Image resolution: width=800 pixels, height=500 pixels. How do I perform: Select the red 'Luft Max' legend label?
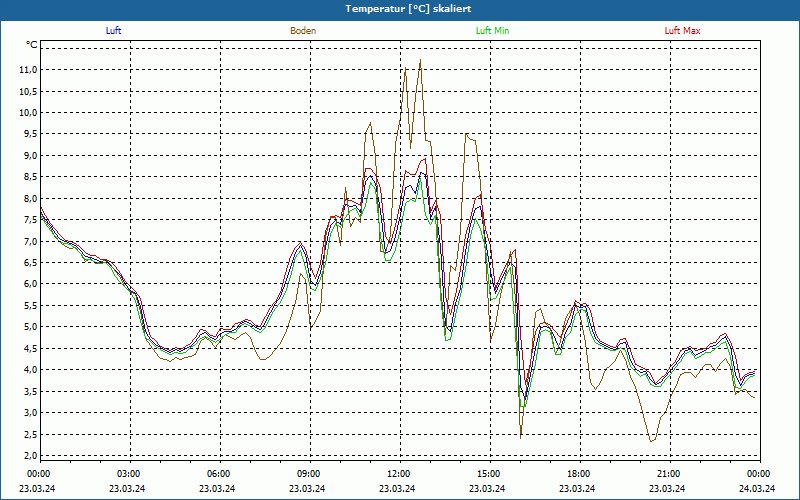click(682, 31)
